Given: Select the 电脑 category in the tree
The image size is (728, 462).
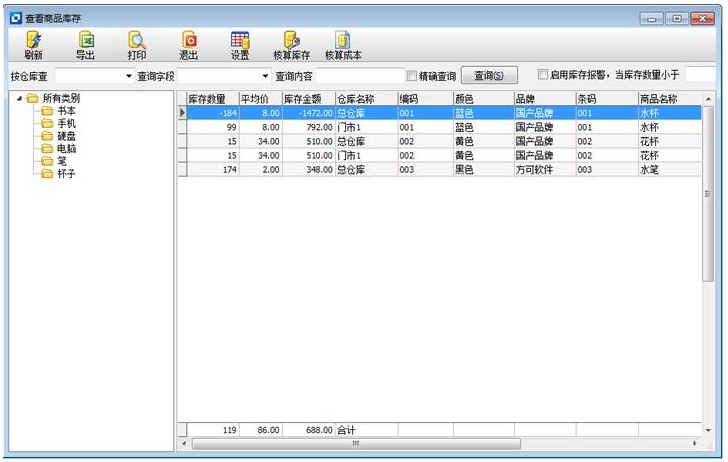Looking at the screenshot, I should click(x=65, y=148).
